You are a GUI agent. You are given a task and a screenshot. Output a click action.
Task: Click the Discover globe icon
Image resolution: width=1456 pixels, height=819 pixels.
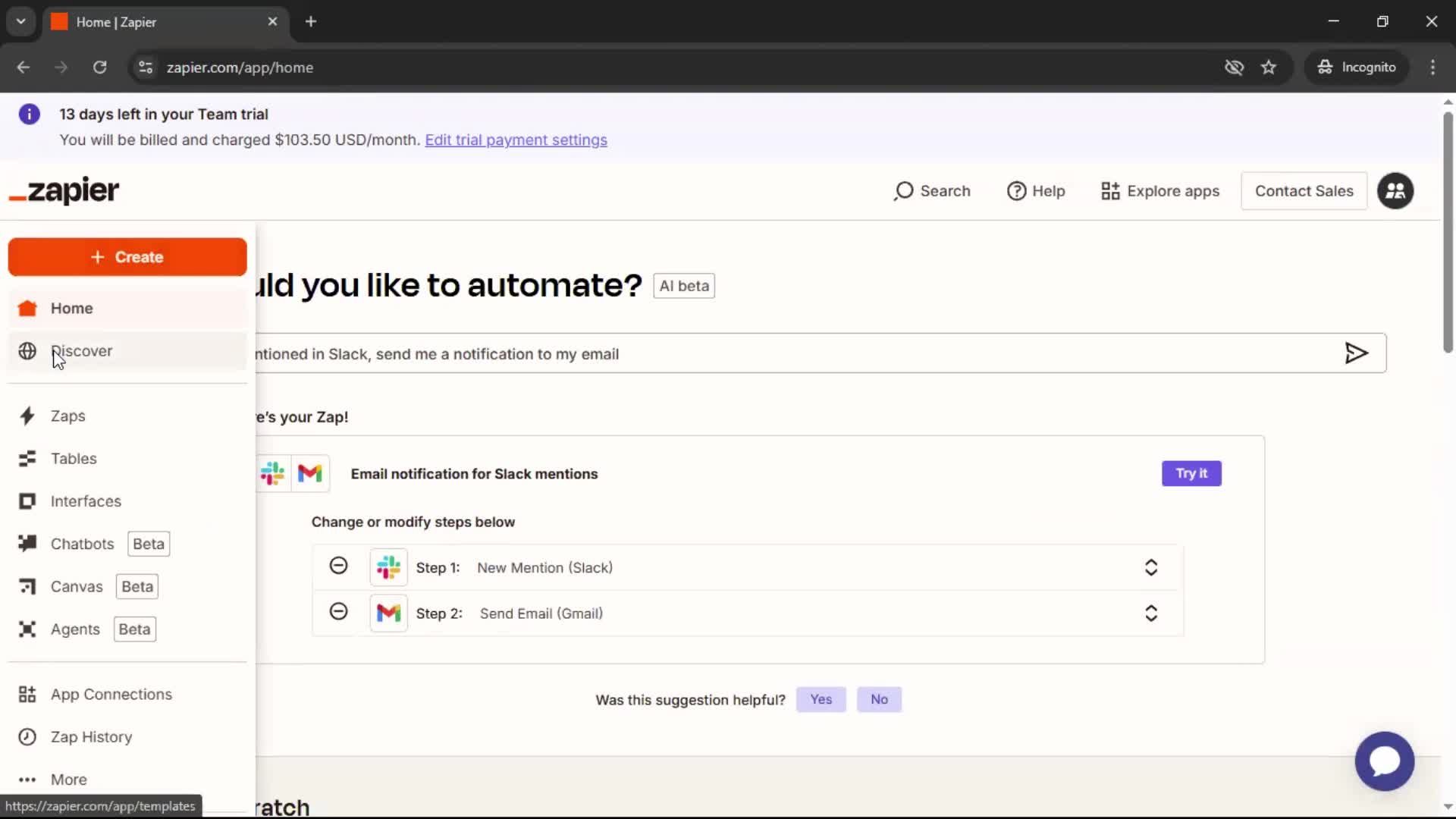[x=27, y=351]
